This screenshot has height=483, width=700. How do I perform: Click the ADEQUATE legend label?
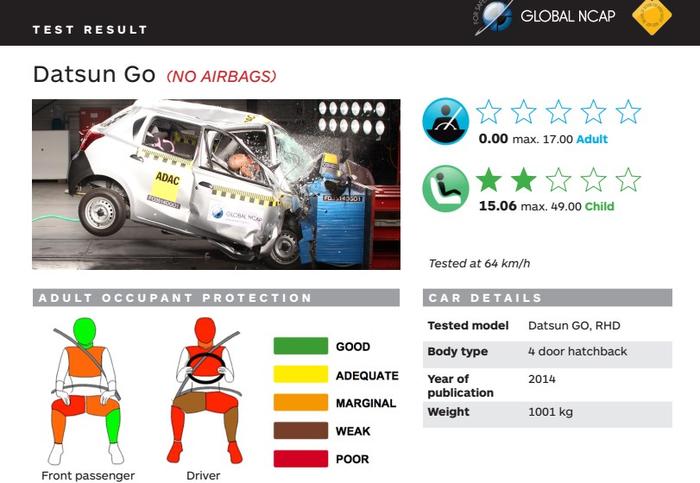click(367, 376)
